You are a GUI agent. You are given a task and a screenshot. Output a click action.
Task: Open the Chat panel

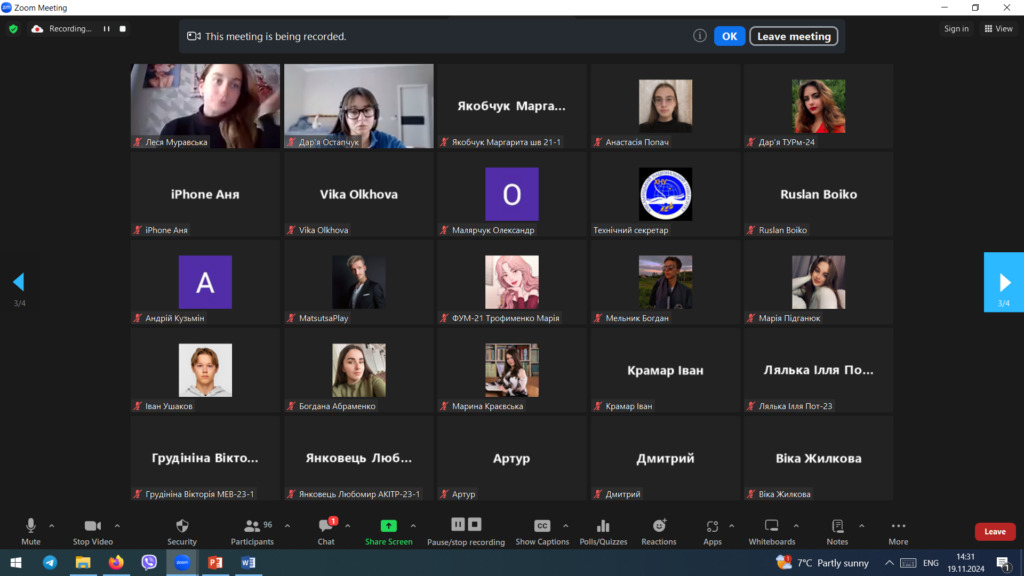(326, 526)
